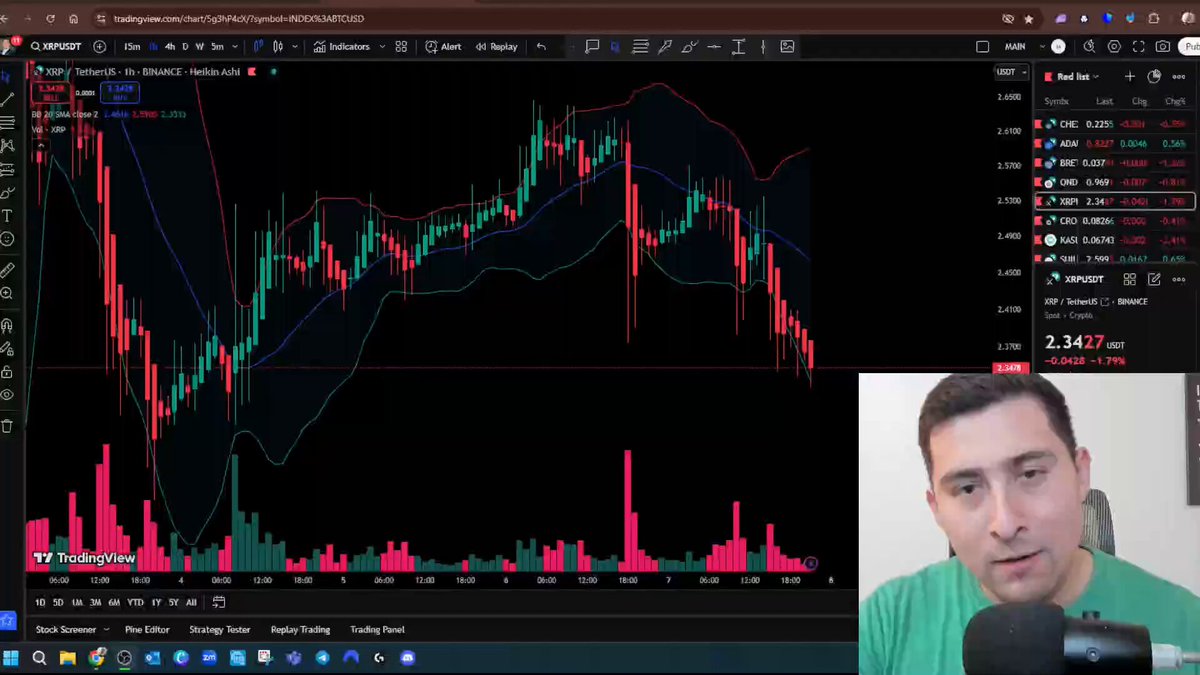1200x675 pixels.
Task: Toggle the layout select square button
Action: click(982, 46)
